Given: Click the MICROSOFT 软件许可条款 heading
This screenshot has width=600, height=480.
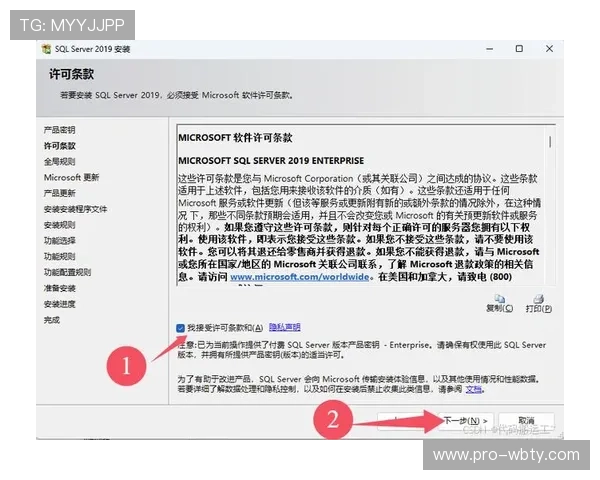Looking at the screenshot, I should (x=235, y=137).
